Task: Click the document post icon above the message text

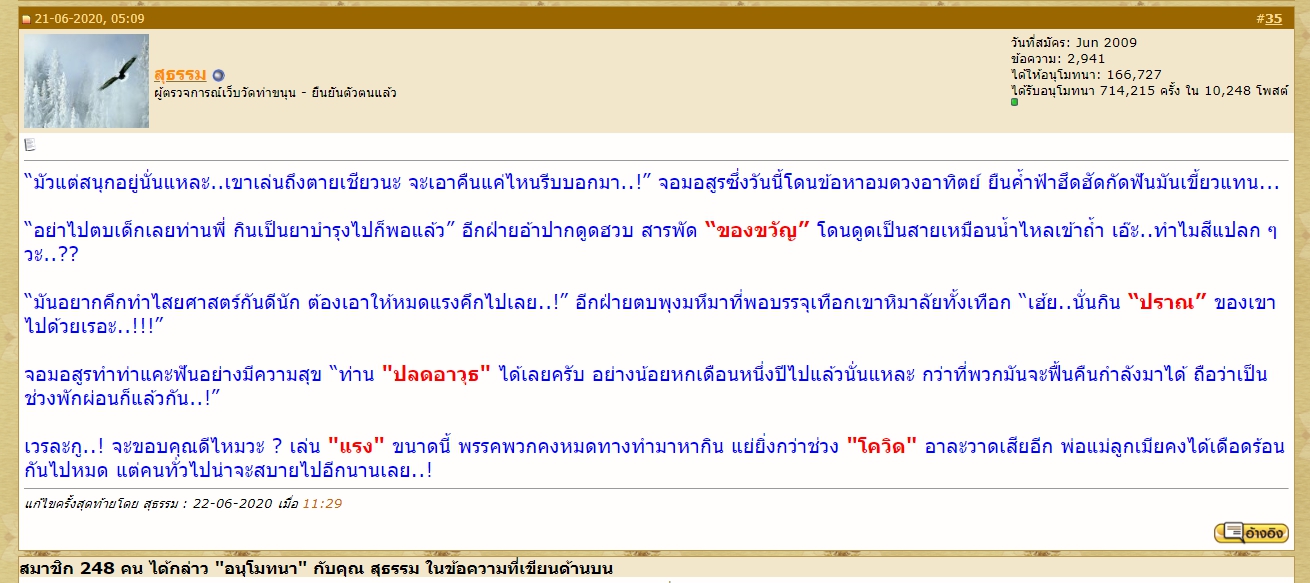Action: pos(30,144)
